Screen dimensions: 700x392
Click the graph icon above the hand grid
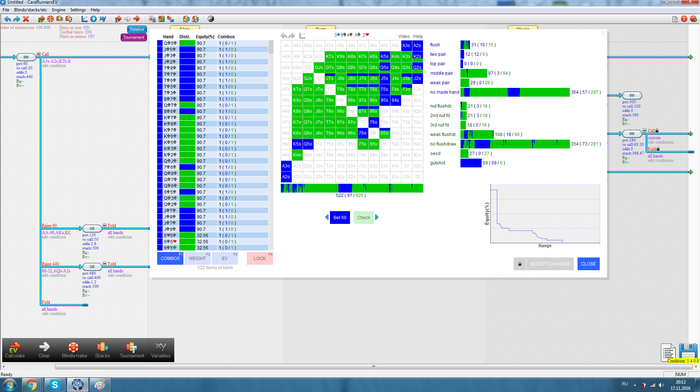[x=302, y=36]
